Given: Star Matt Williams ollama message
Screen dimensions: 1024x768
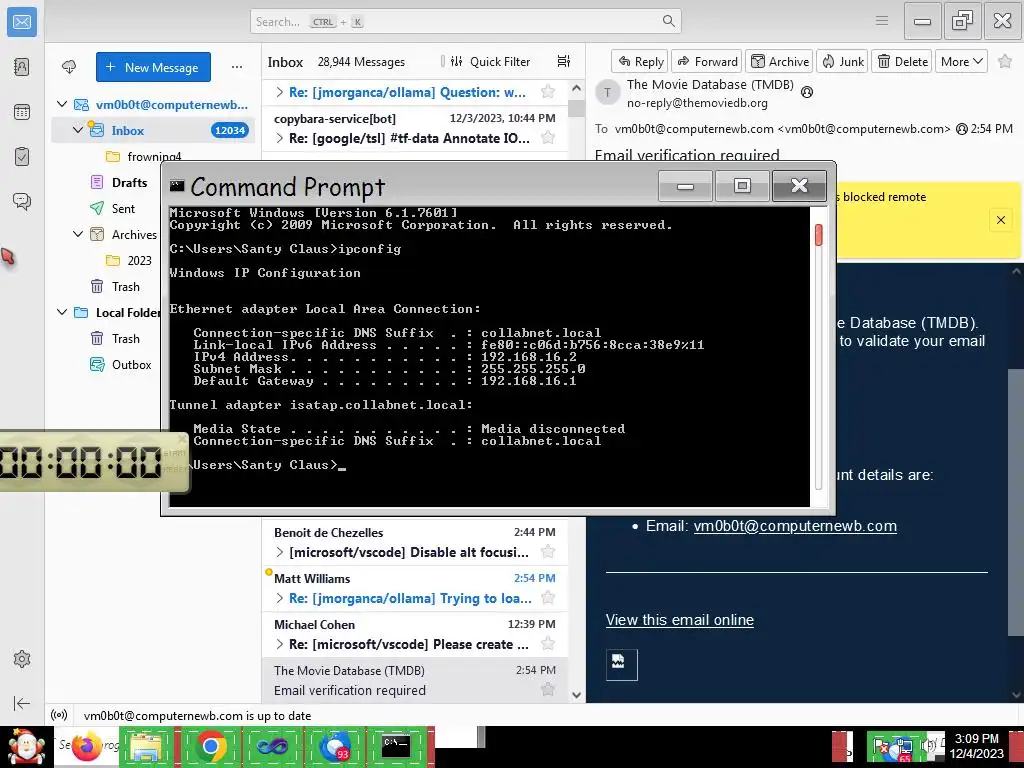Looking at the screenshot, I should click(x=548, y=598).
